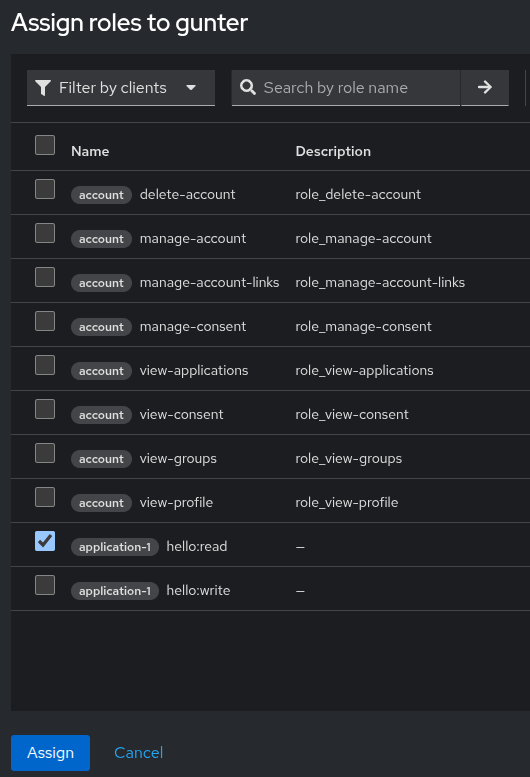Focus the Search by role name field
The width and height of the screenshot is (530, 777).
click(x=346, y=88)
